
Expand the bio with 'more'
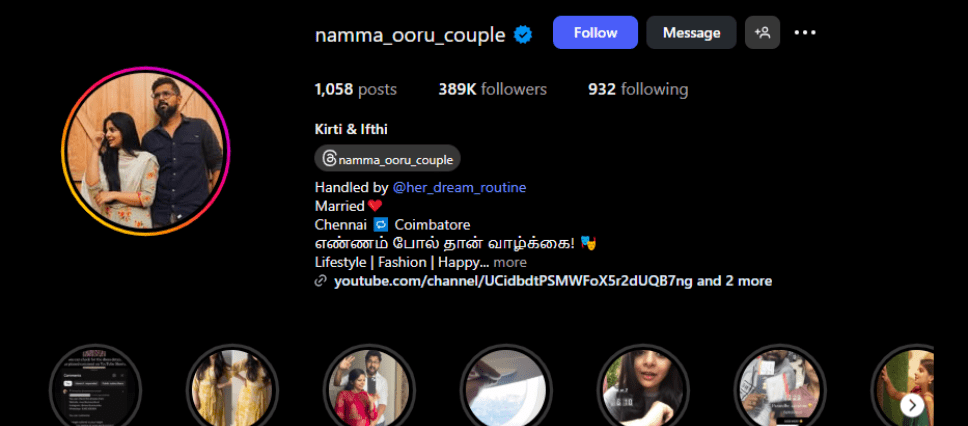click(x=510, y=262)
